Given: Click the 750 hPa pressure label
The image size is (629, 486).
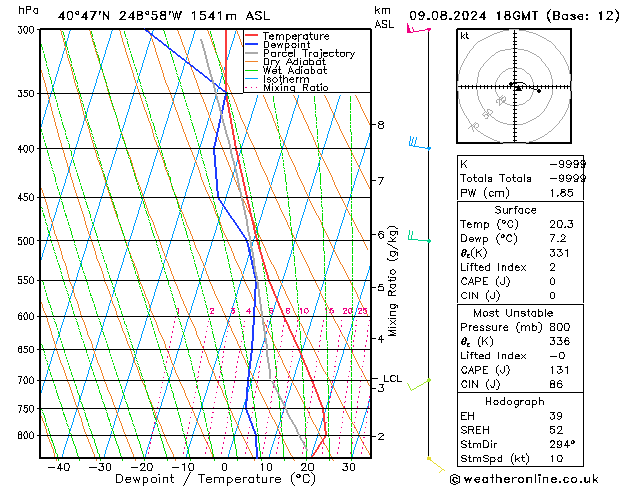Looking at the screenshot, I should point(28,409).
